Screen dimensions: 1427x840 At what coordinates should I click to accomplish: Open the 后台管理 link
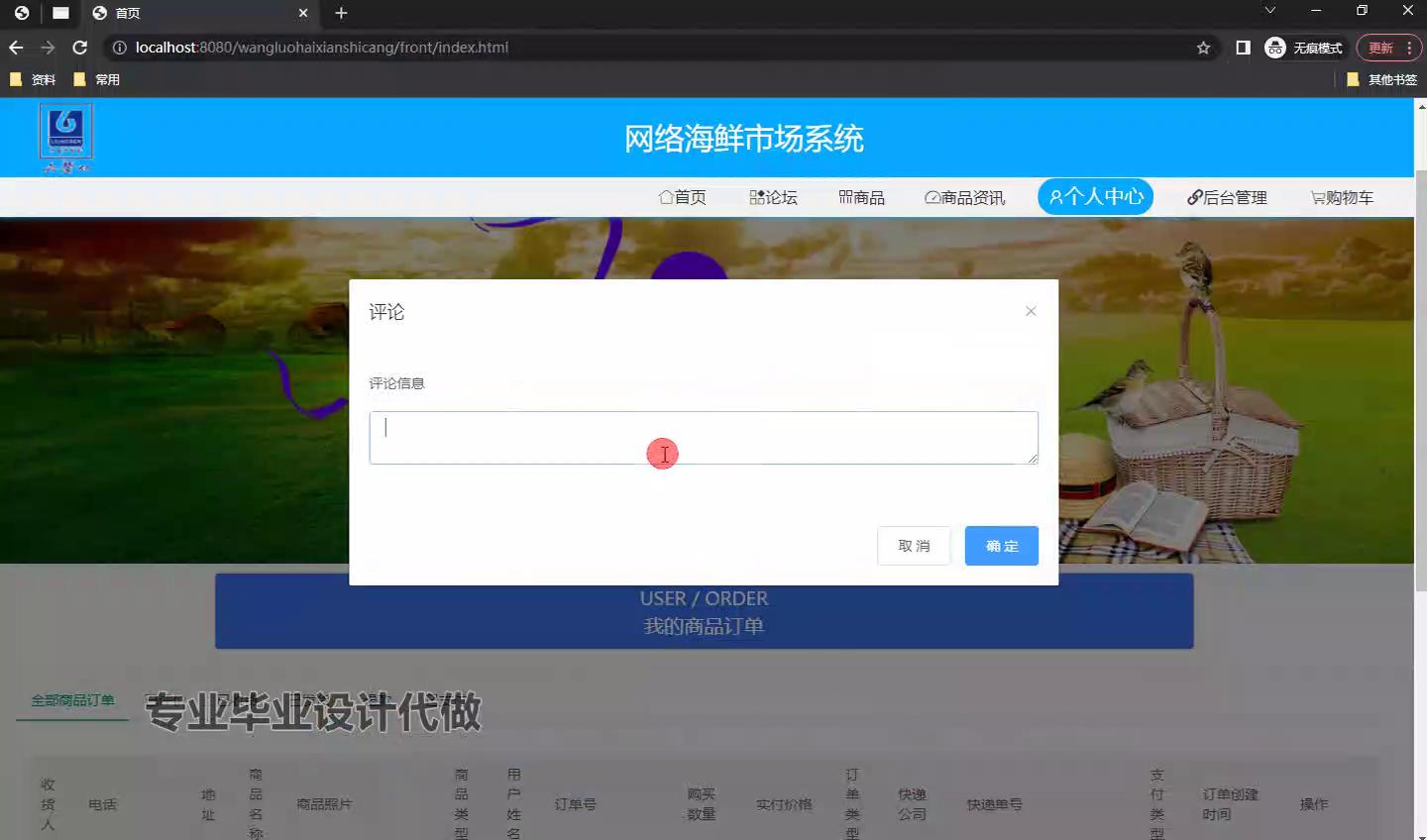(1227, 197)
